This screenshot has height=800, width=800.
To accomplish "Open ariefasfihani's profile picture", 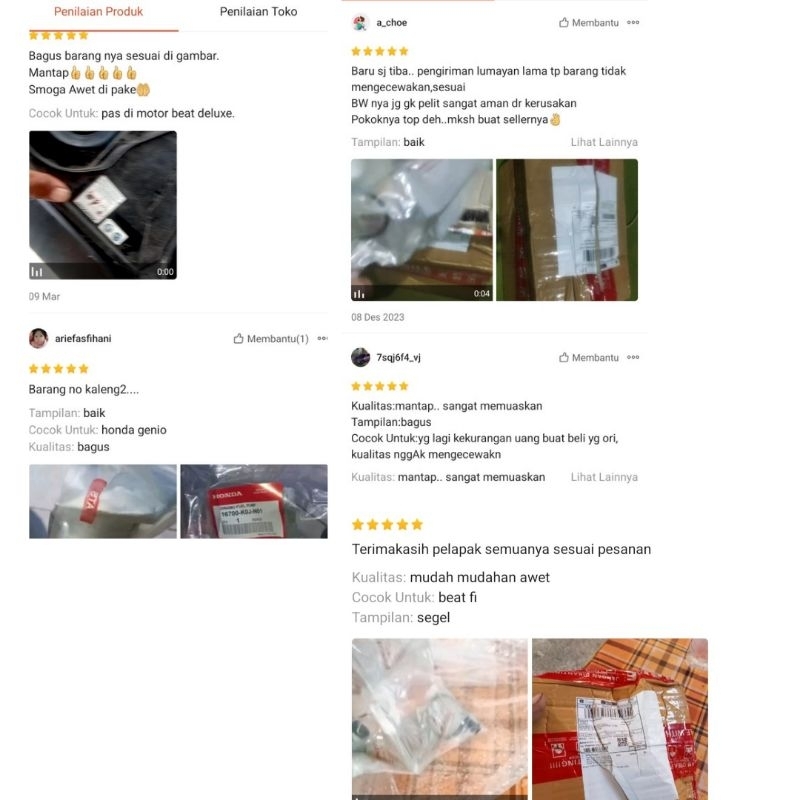I will pyautogui.click(x=38, y=338).
